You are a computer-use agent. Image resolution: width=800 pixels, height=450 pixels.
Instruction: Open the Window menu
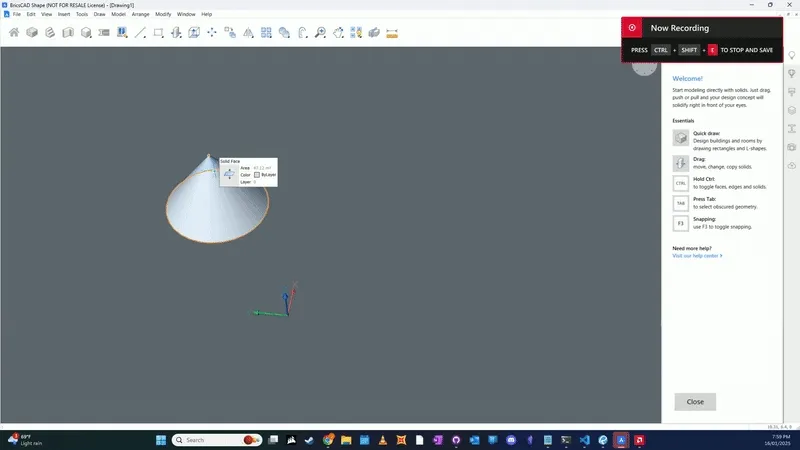pos(186,14)
